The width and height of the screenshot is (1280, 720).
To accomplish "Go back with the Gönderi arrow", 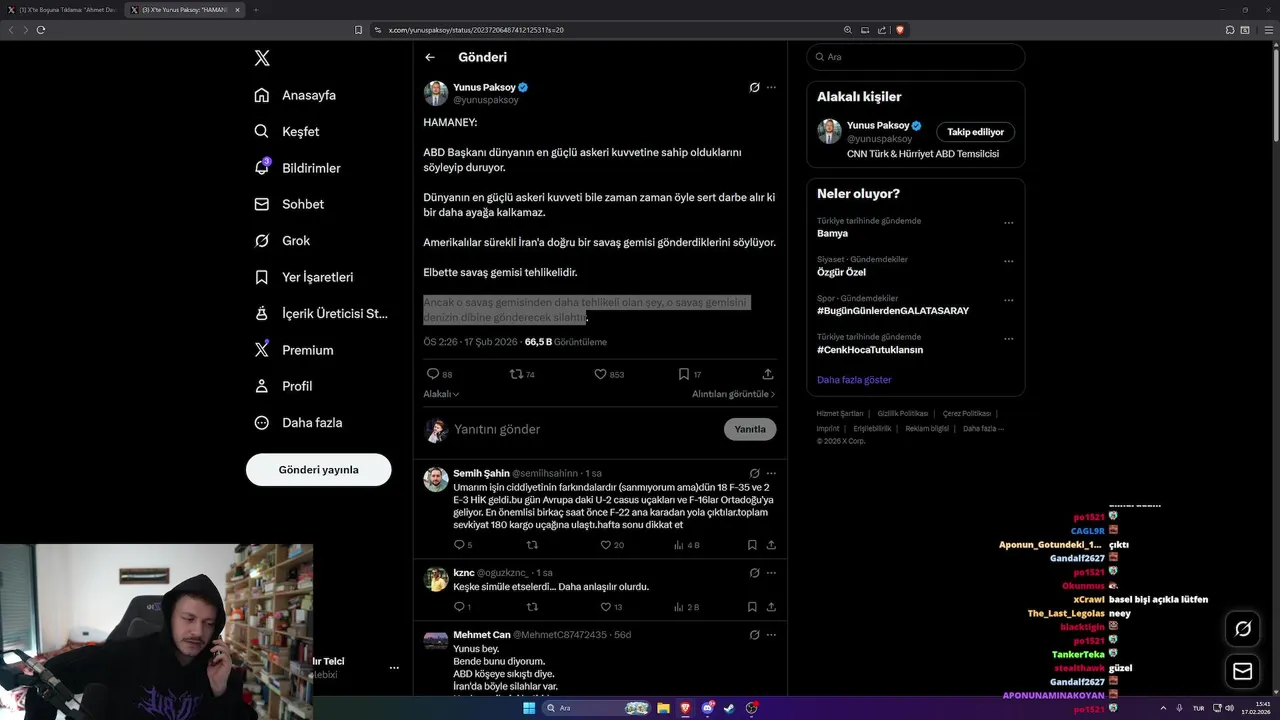I will [x=430, y=57].
